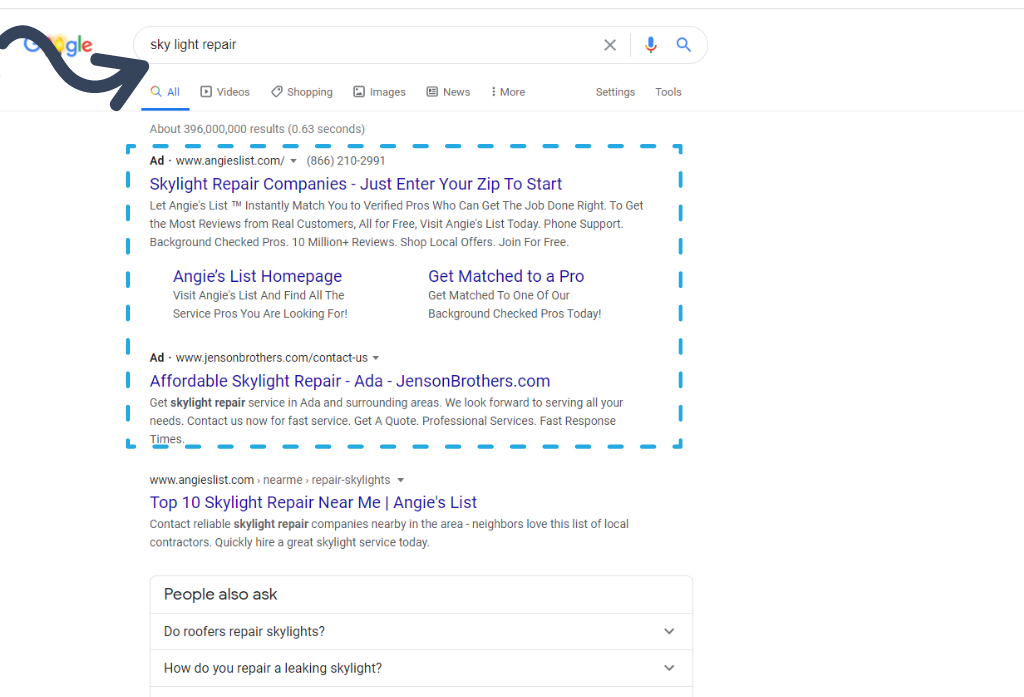
Task: Clear the search box with the X icon
Action: pyautogui.click(x=610, y=45)
